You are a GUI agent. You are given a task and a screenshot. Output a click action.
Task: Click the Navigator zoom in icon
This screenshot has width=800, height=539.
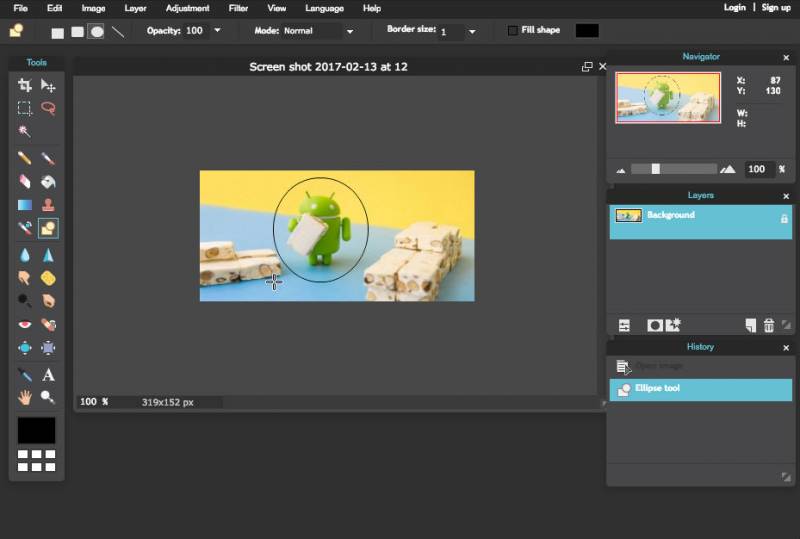[x=728, y=169]
